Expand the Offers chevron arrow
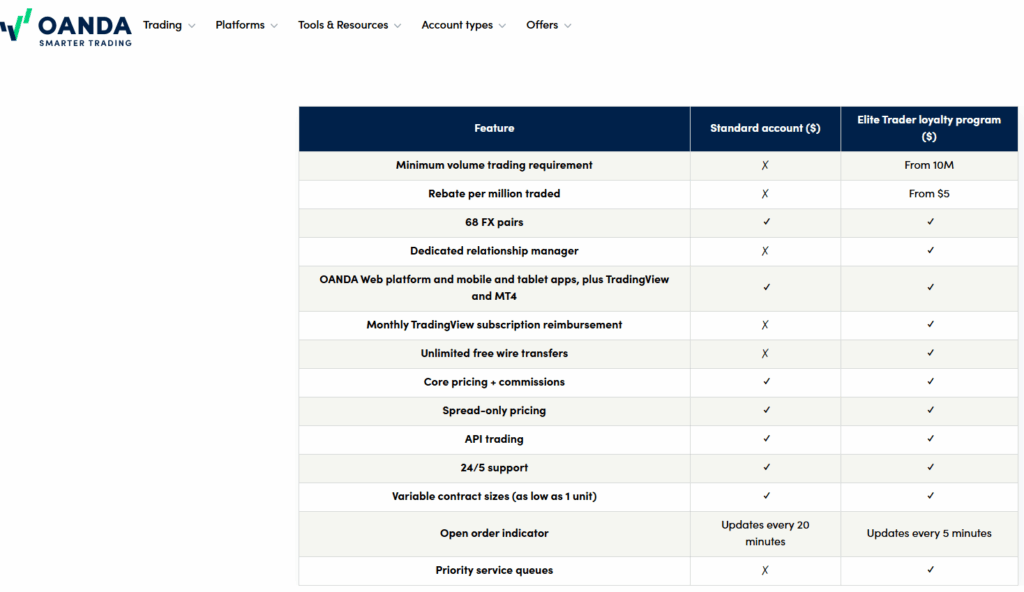1024x592 pixels. (x=568, y=25)
